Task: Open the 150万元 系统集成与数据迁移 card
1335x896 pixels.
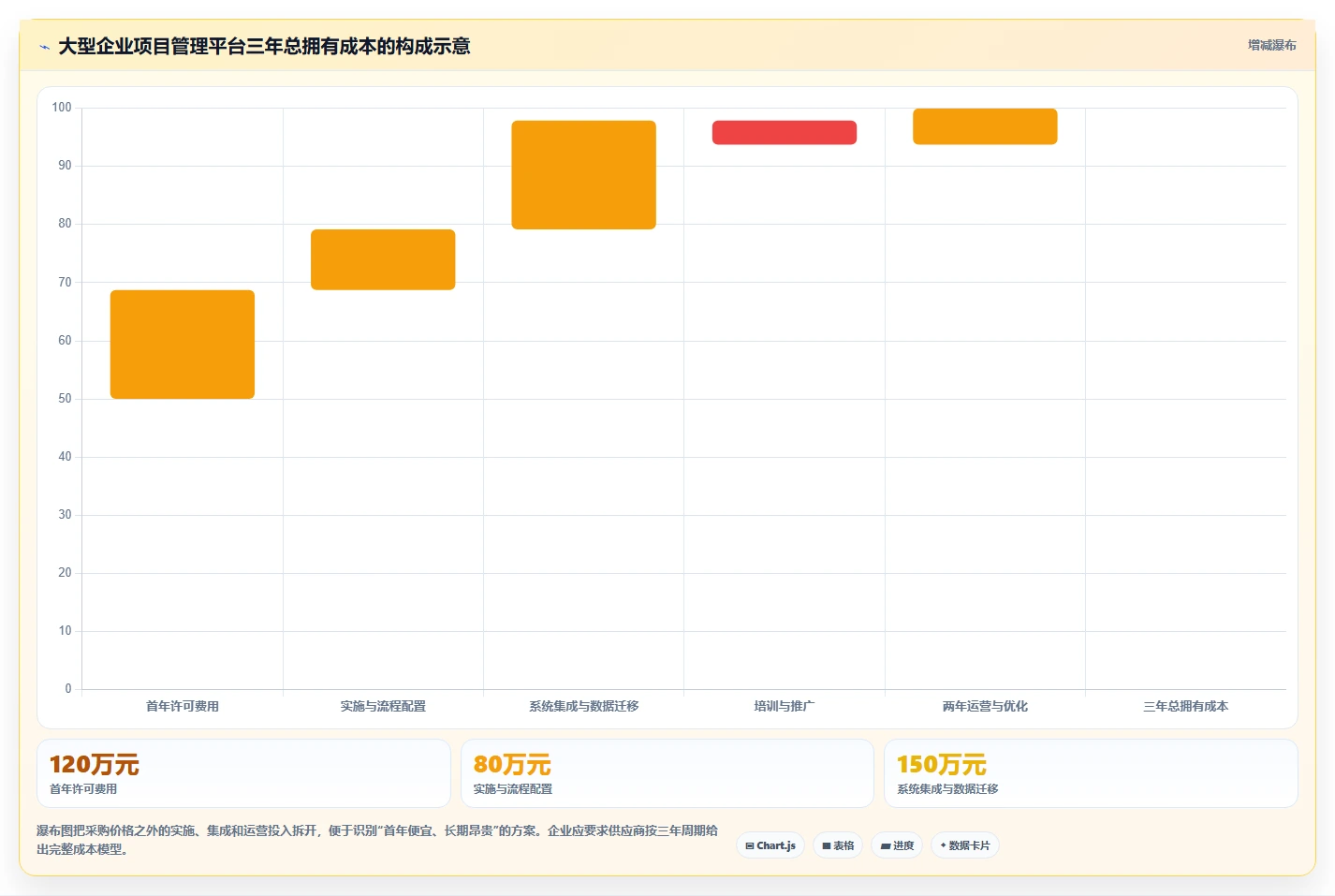Action: click(1091, 773)
